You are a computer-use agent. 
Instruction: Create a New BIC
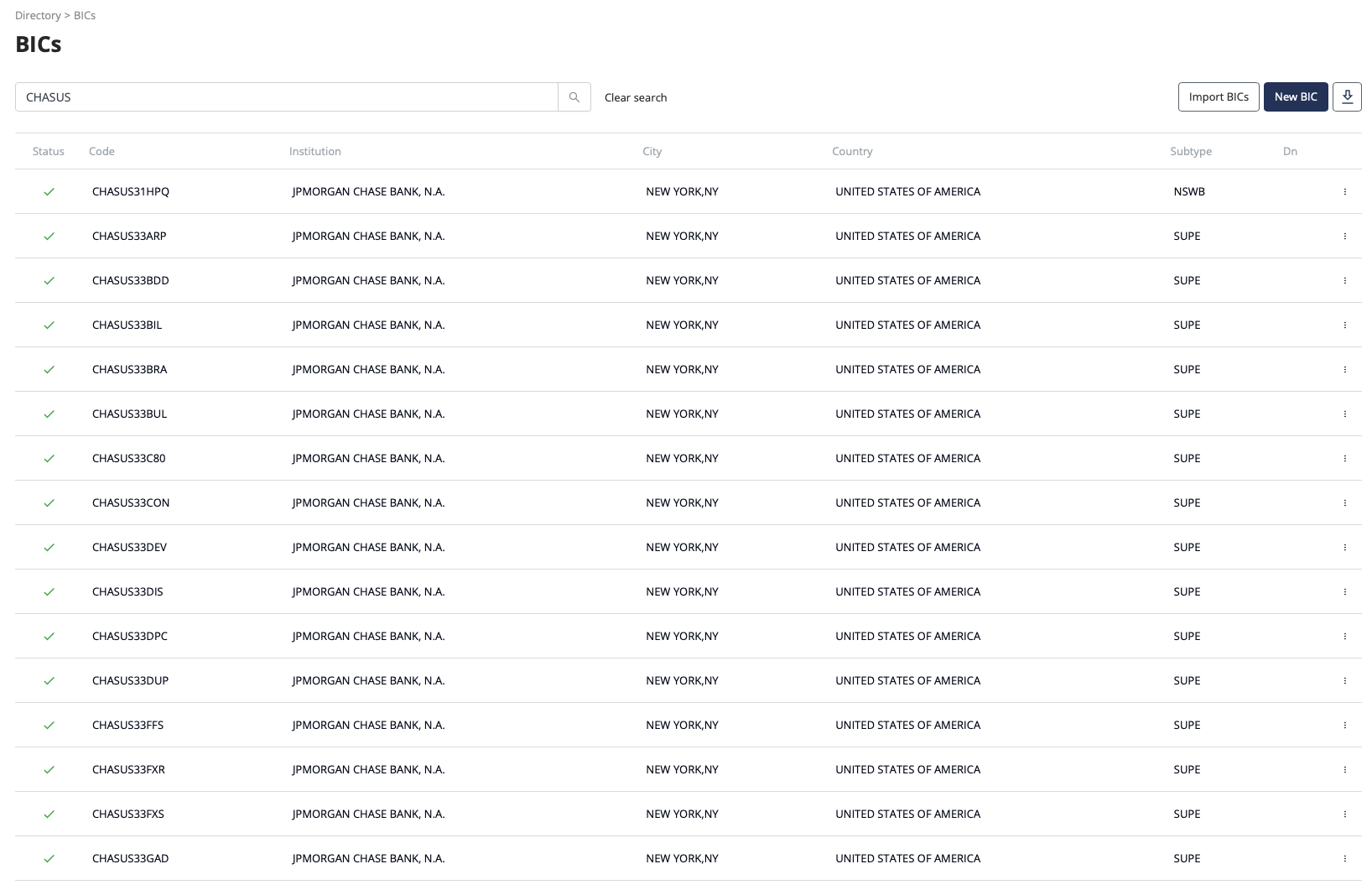(x=1296, y=96)
